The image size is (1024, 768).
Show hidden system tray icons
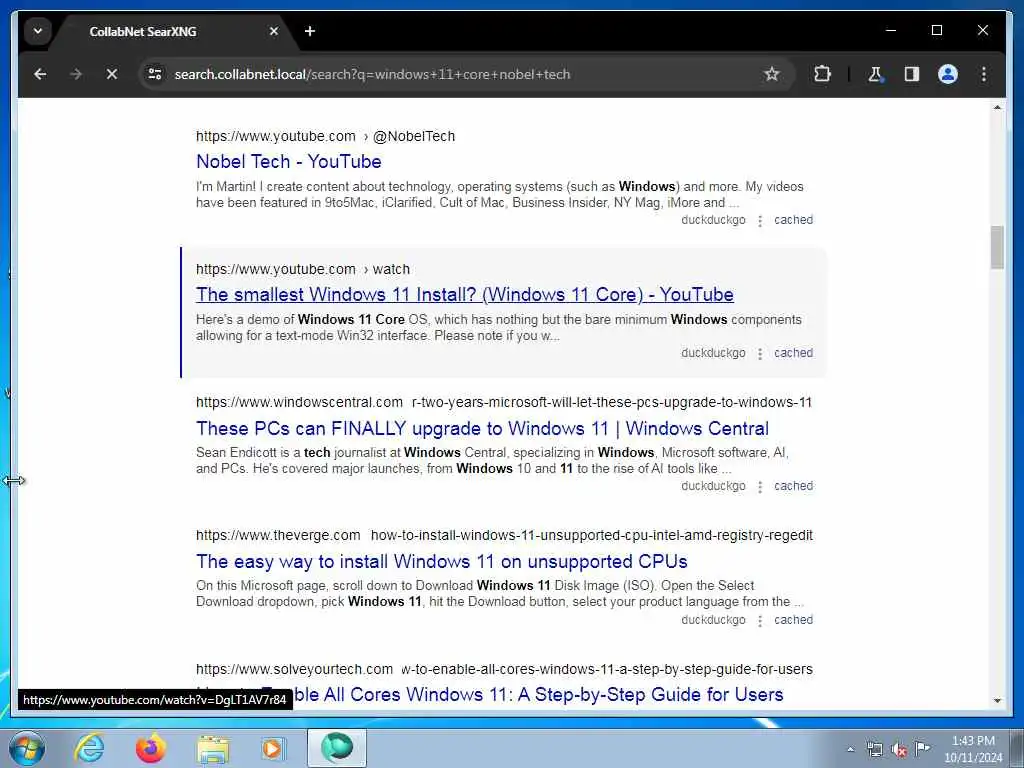coord(850,749)
